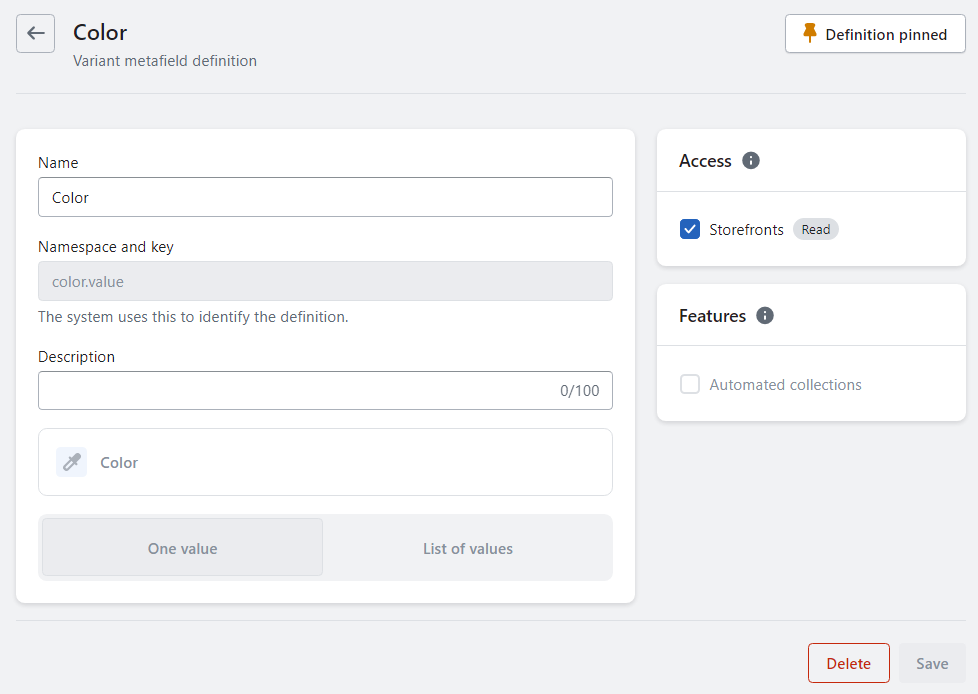
Task: Check the Automated collections checkbox
Action: (690, 384)
